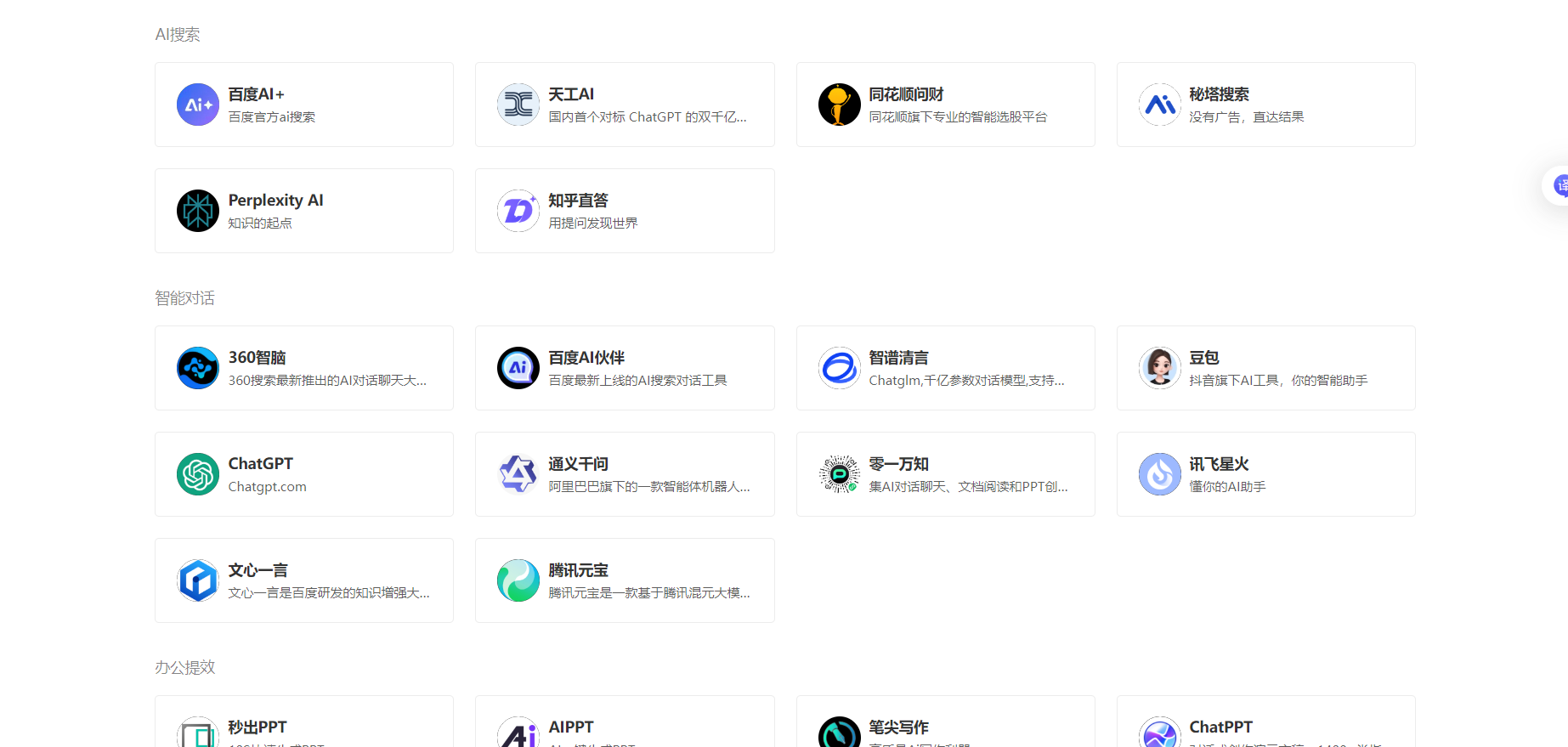Click the ChatGPT logo icon
The image size is (1568, 747).
[198, 474]
